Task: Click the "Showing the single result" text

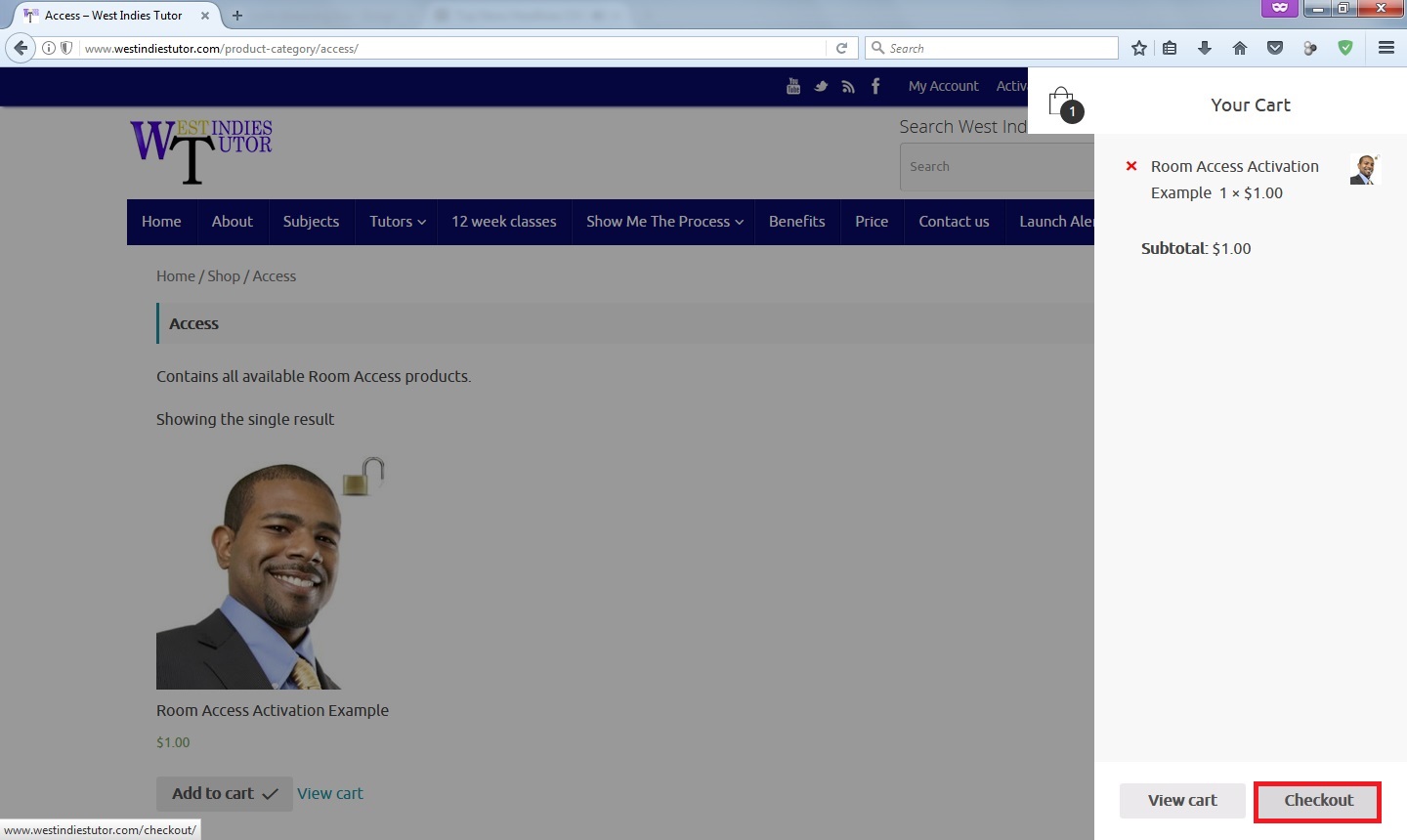Action: point(245,420)
